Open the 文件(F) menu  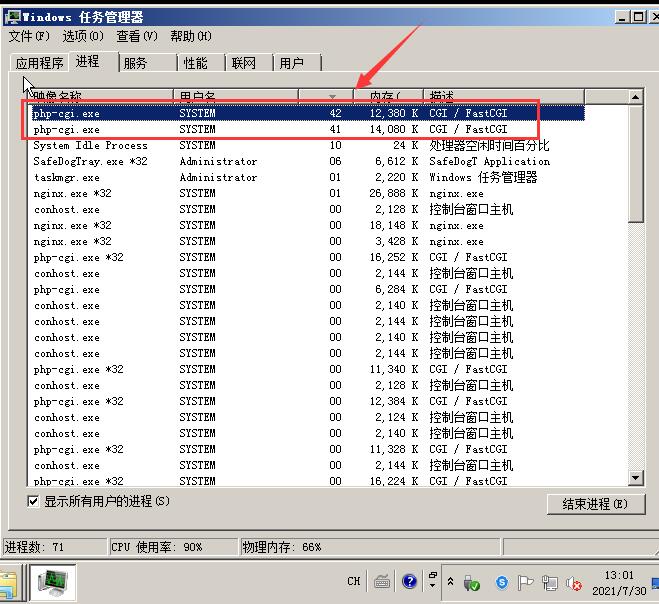(29, 36)
